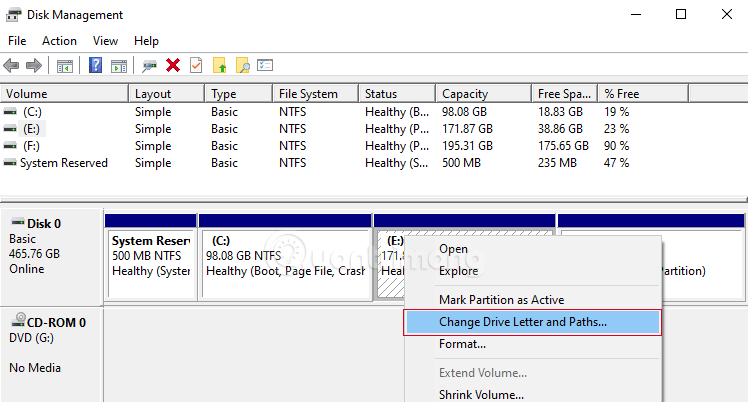This screenshot has width=748, height=402.
Task: Open the Action menu
Action: point(59,41)
